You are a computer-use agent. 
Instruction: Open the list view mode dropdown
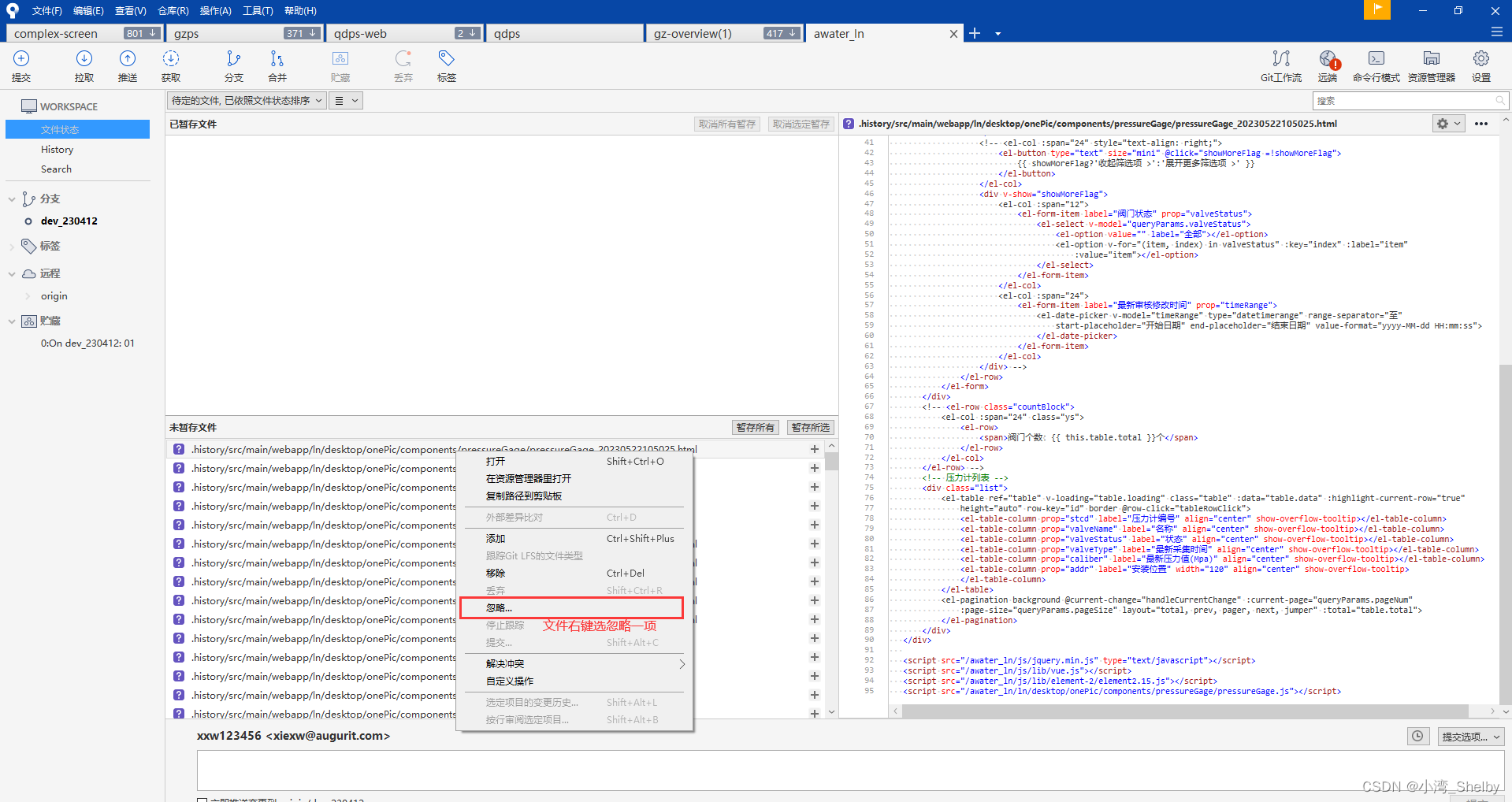345,100
